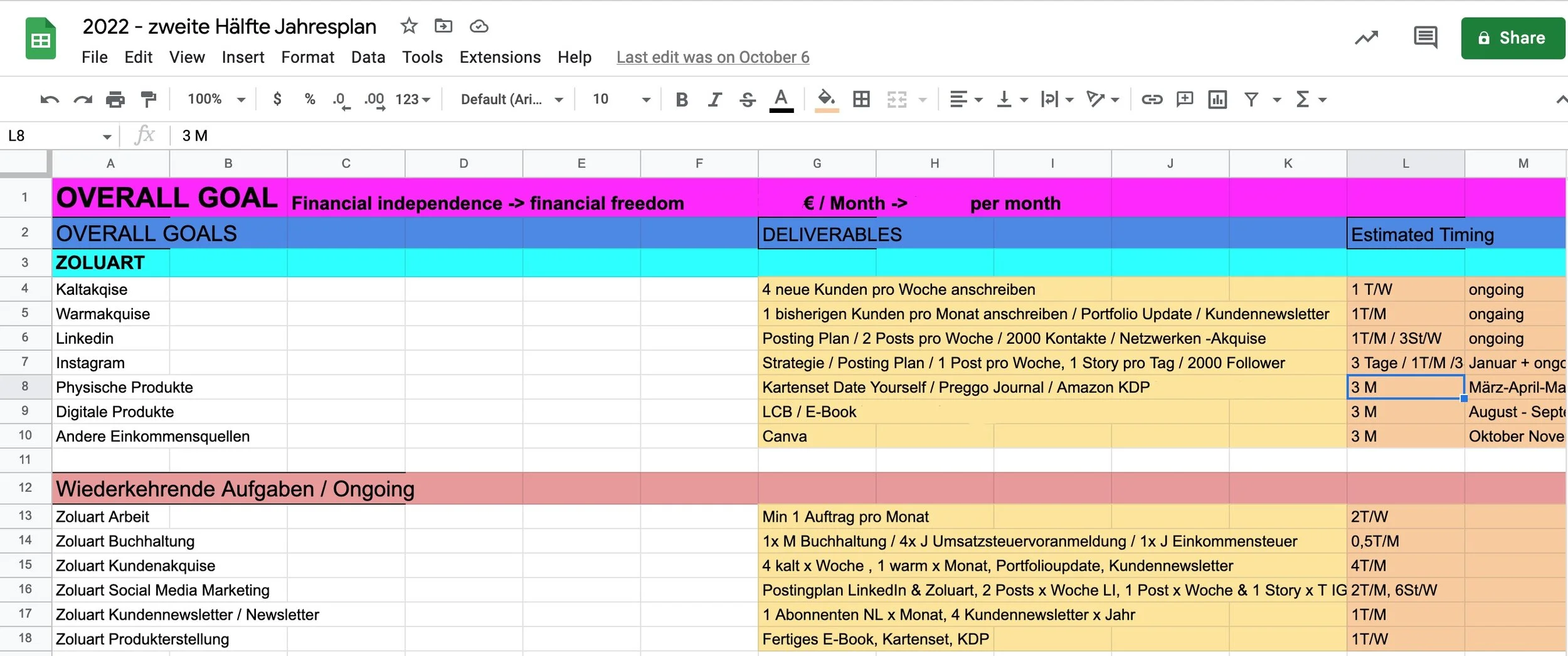The width and height of the screenshot is (1568, 656).
Task: Toggle strikethrough formatting
Action: point(747,99)
